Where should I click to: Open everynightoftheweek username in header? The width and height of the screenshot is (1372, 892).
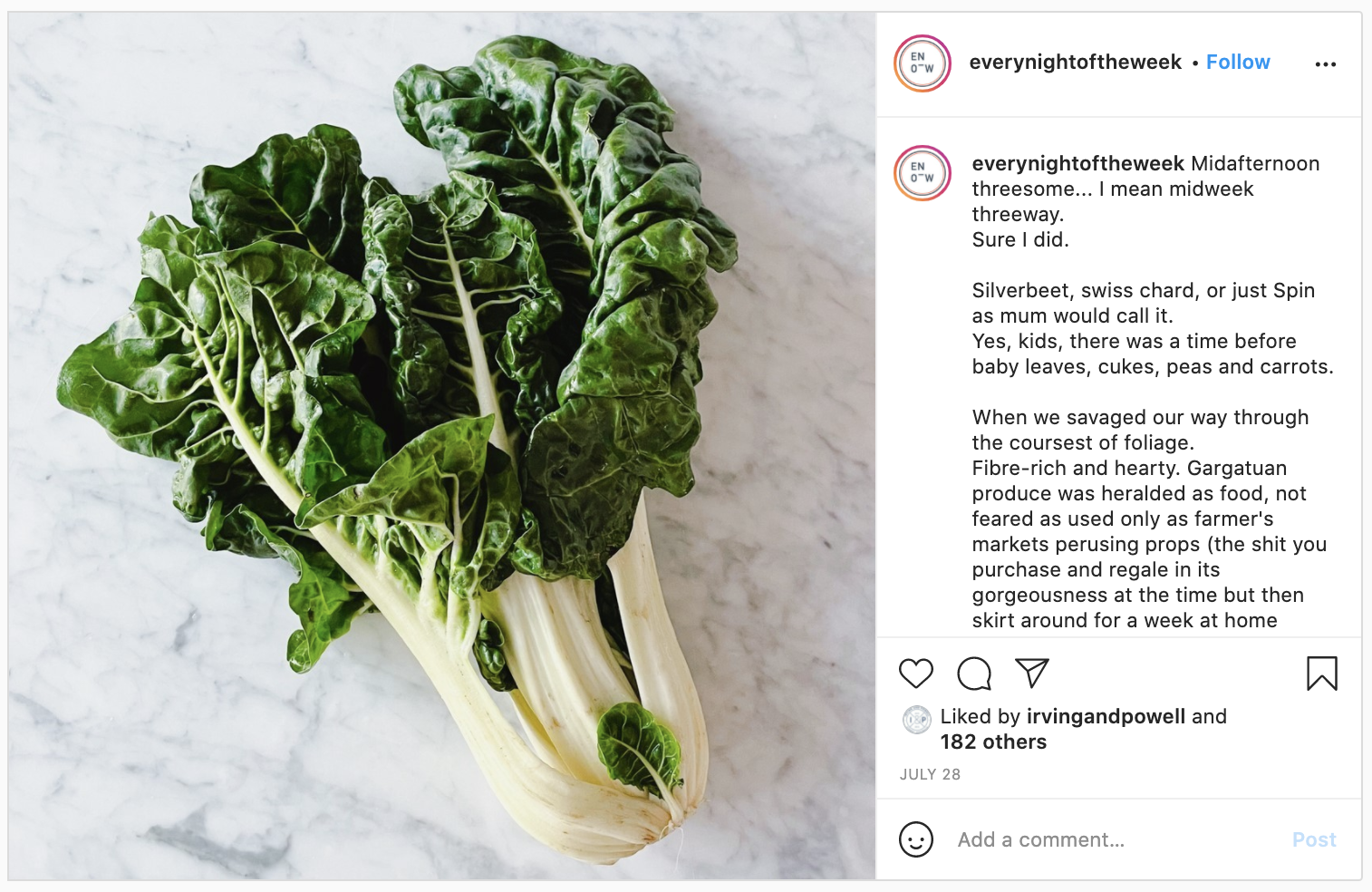tap(1075, 62)
